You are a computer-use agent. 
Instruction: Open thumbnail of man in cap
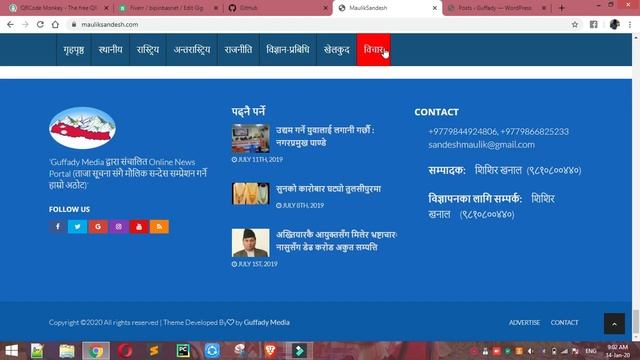[x=251, y=242]
